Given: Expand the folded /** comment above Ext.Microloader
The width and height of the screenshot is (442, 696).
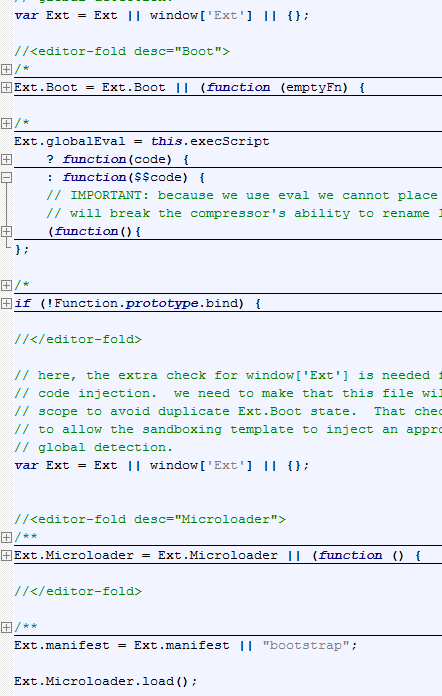Looking at the screenshot, I should click(x=6, y=538).
